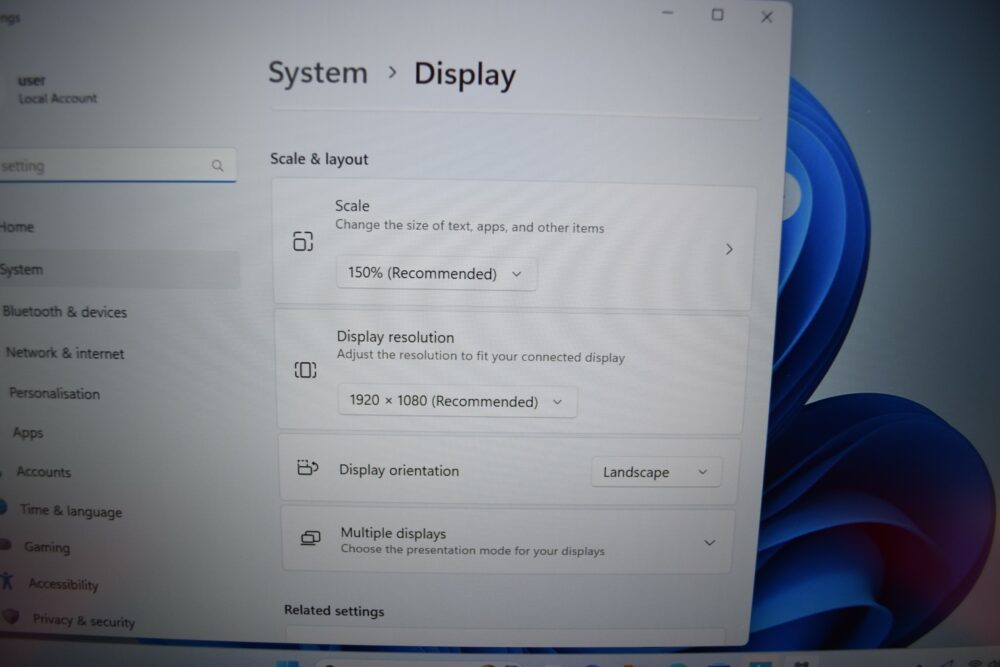The height and width of the screenshot is (667, 1000).
Task: Open Gaming settings
Action: [47, 547]
